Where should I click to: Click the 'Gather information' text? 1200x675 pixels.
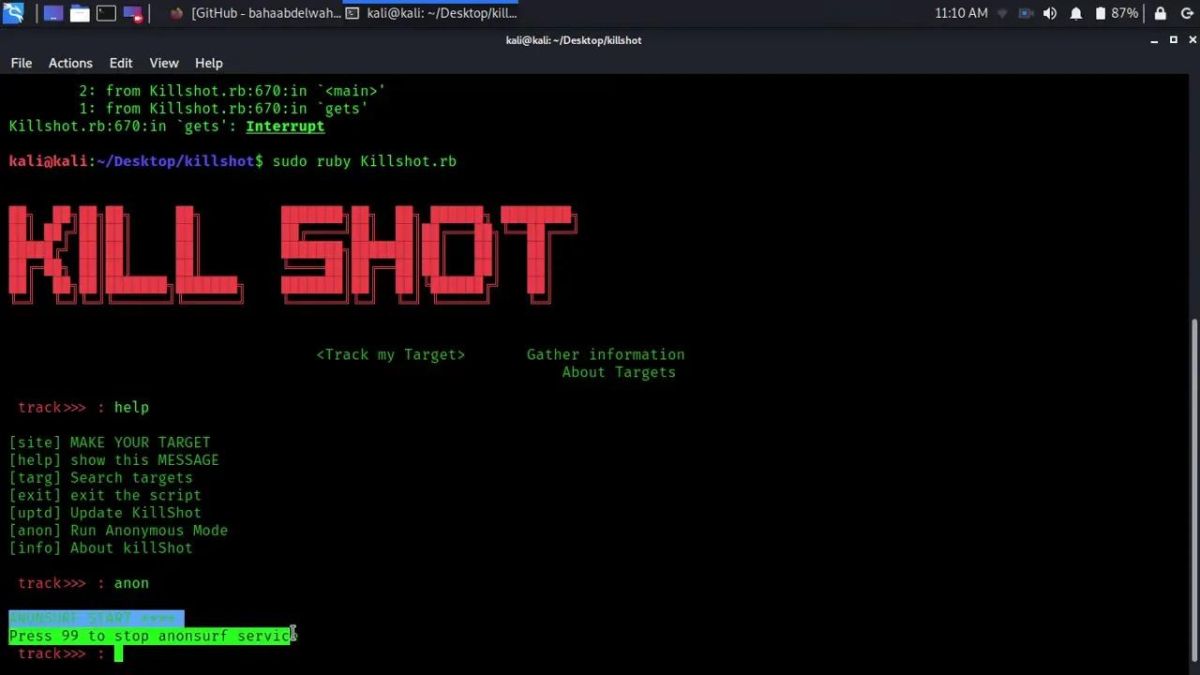pos(606,354)
